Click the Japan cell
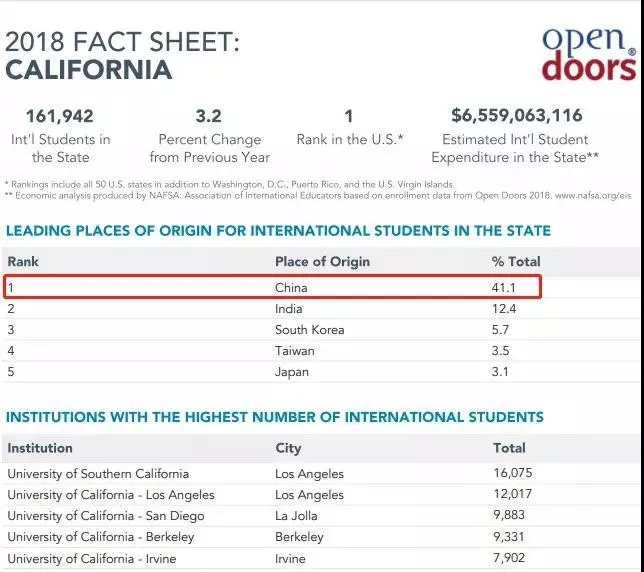 (x=292, y=372)
